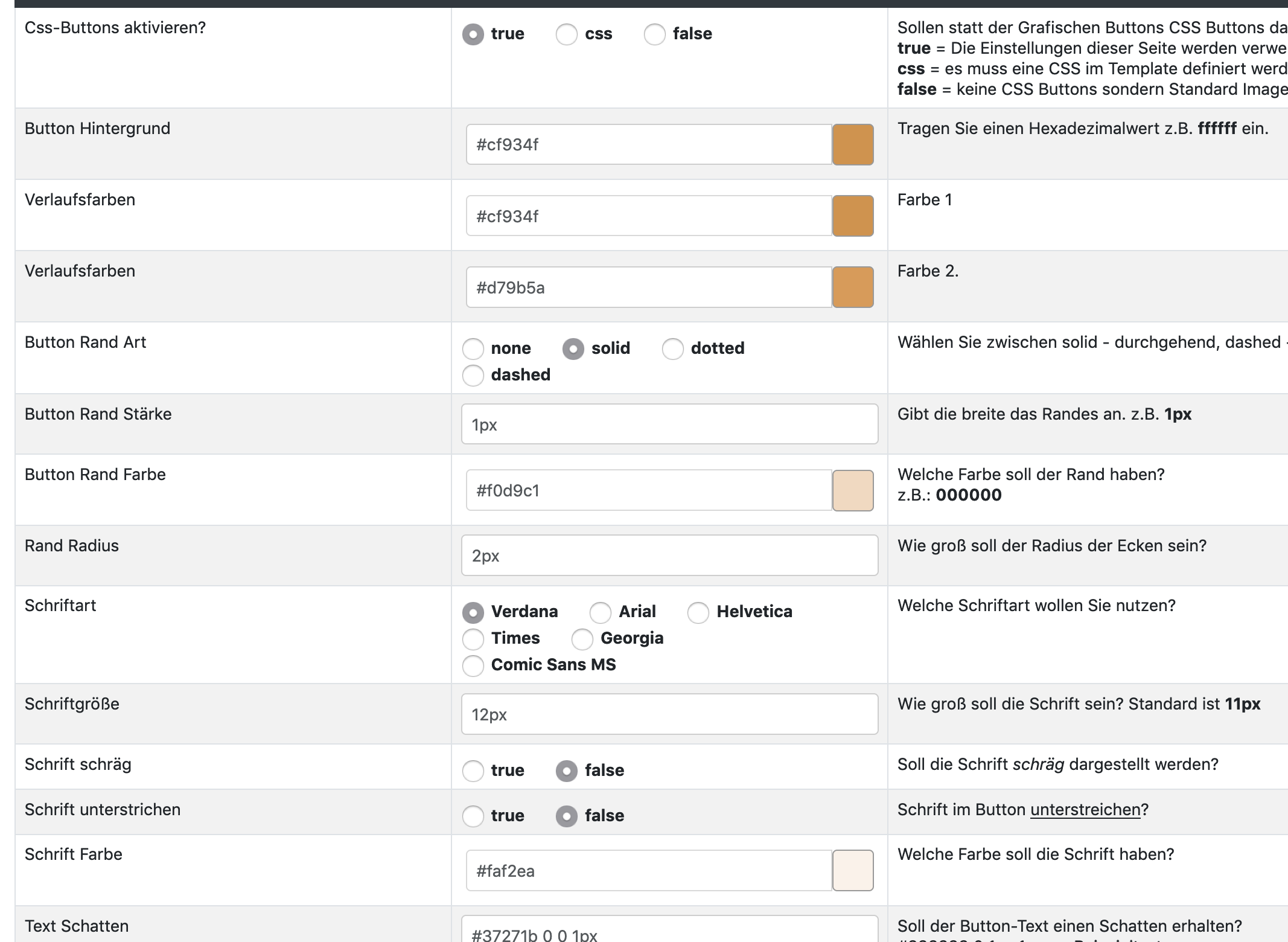
Task: Select 'false' for Css-Buttons aktivieren
Action: [654, 34]
